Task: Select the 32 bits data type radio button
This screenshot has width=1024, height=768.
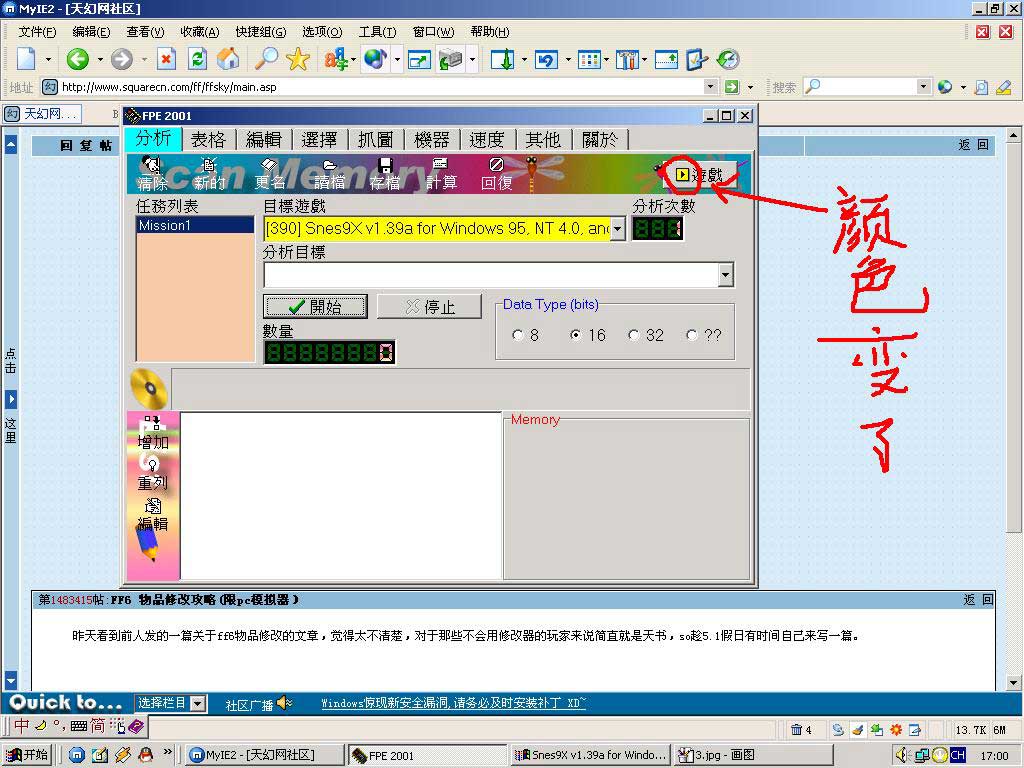Action: (633, 335)
